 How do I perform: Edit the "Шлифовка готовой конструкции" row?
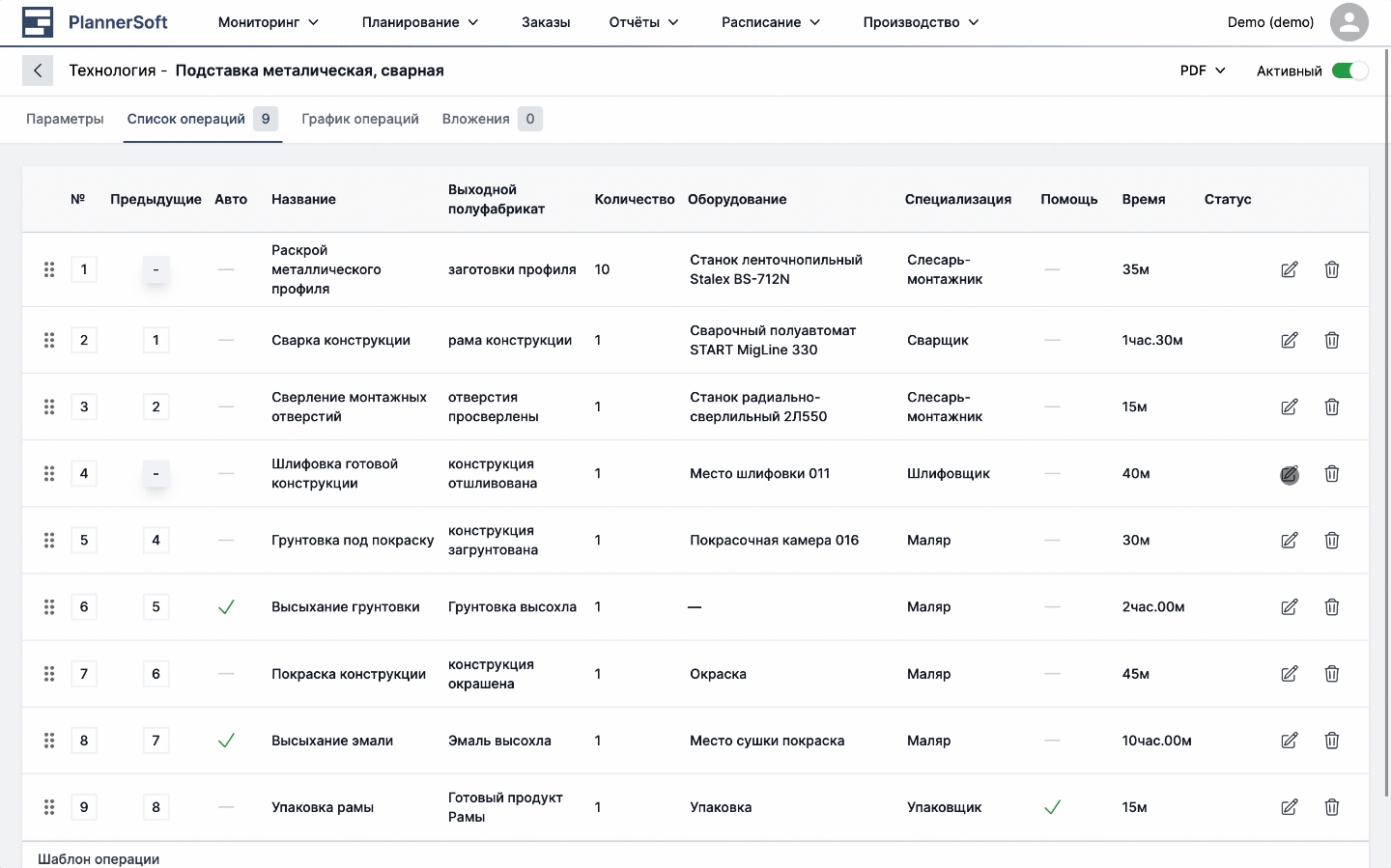1290,473
